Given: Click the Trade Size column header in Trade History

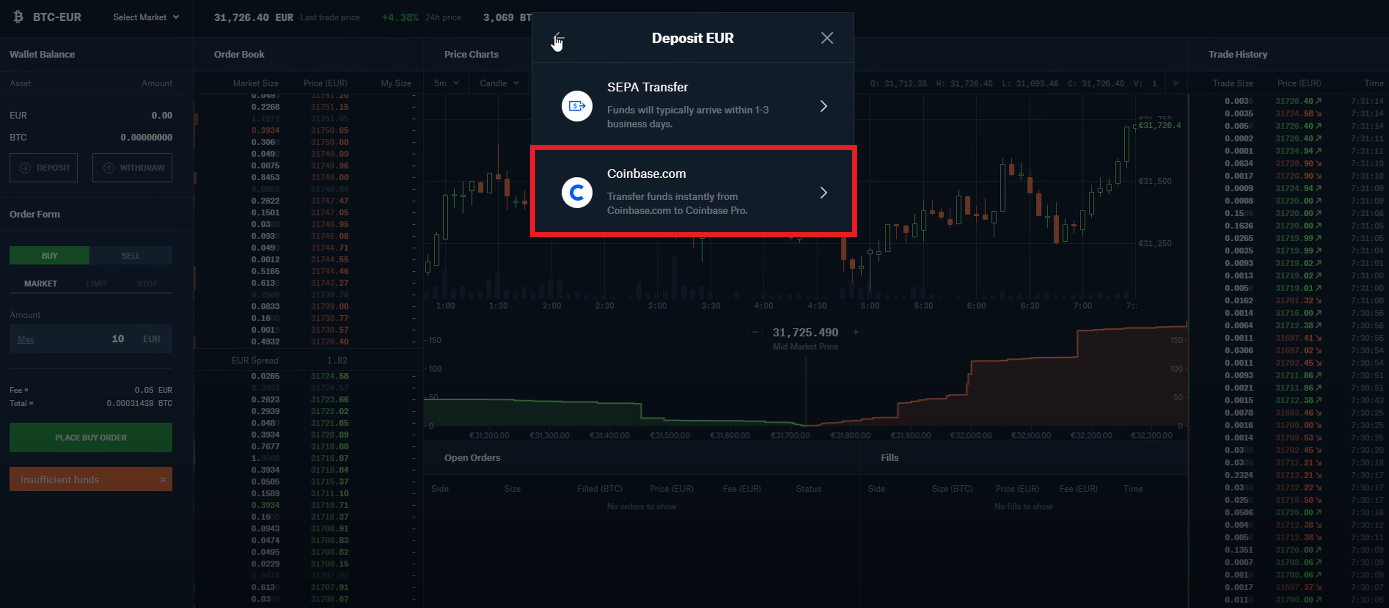Looking at the screenshot, I should pyautogui.click(x=1232, y=83).
